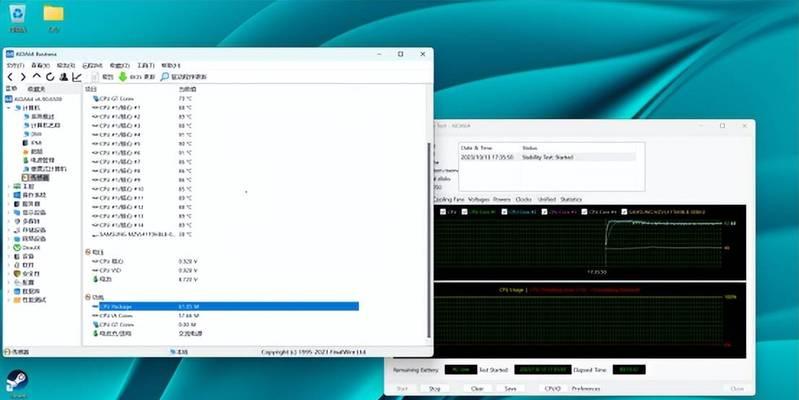The height and width of the screenshot is (400, 799).
Task: Expand the 主板 tree node
Action: click(x=9, y=186)
